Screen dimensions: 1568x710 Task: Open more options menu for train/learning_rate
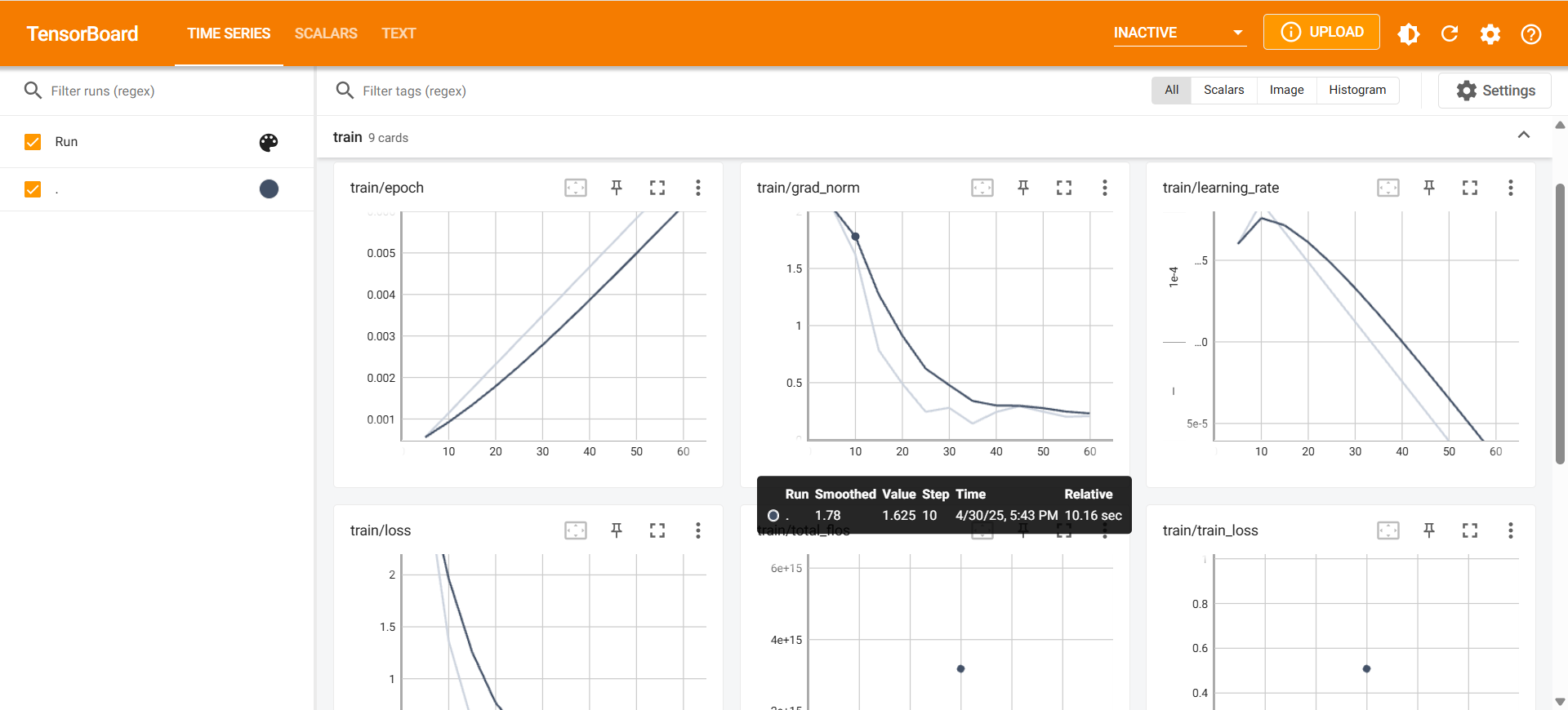coord(1511,188)
